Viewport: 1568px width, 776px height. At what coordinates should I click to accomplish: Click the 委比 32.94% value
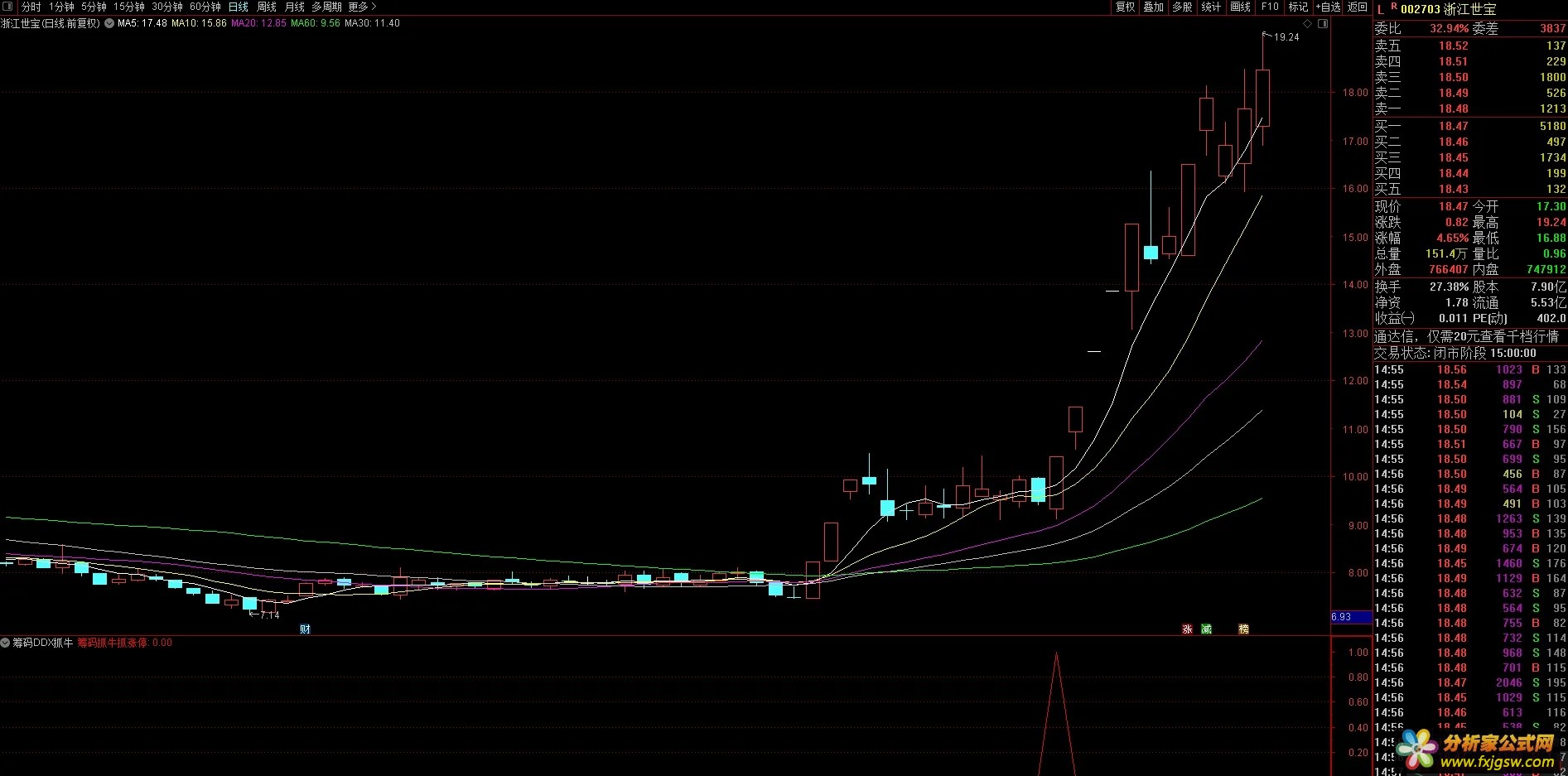pyautogui.click(x=1449, y=29)
